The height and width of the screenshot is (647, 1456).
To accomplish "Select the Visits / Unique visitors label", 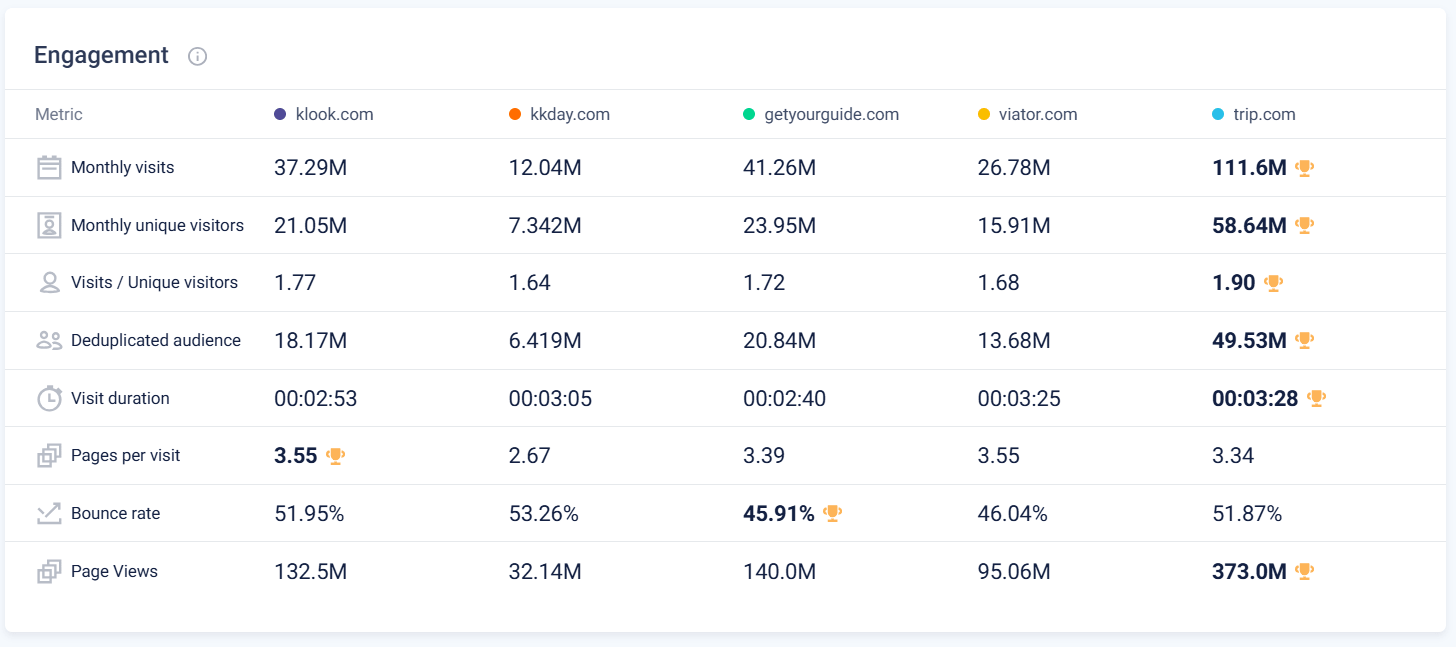I will tap(154, 282).
